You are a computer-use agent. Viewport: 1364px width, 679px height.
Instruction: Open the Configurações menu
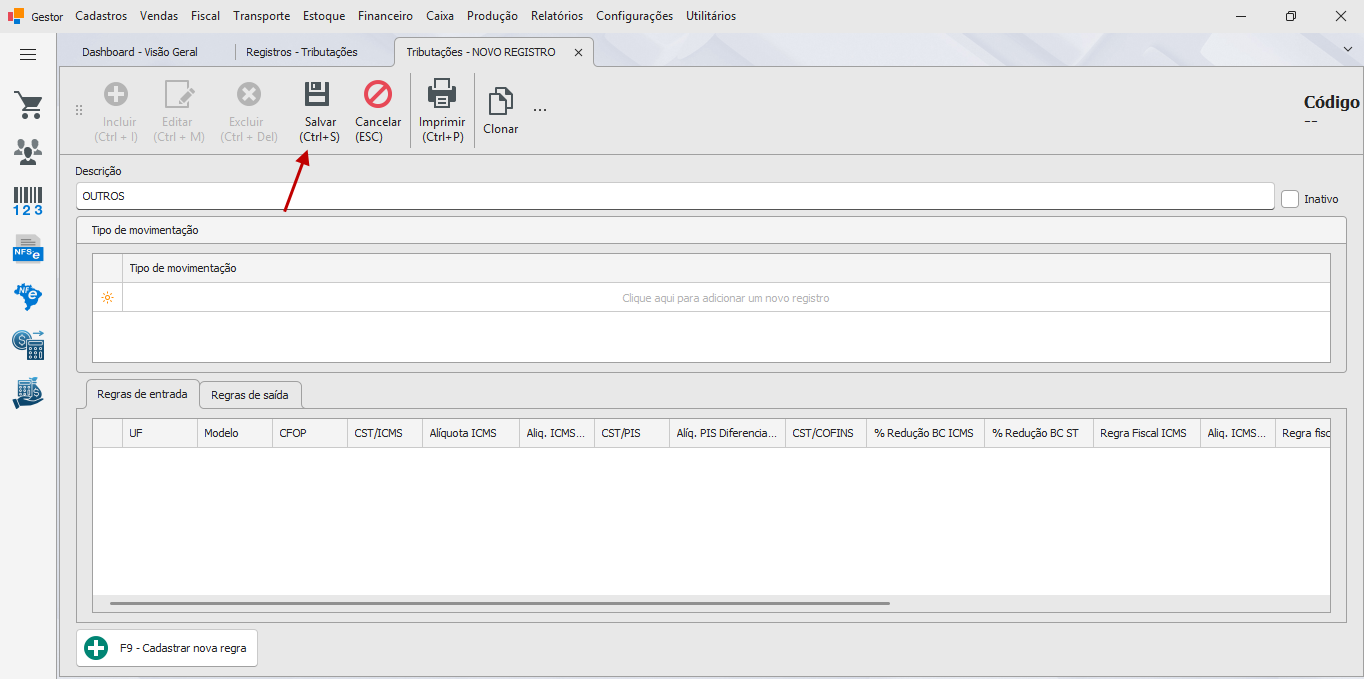(635, 16)
